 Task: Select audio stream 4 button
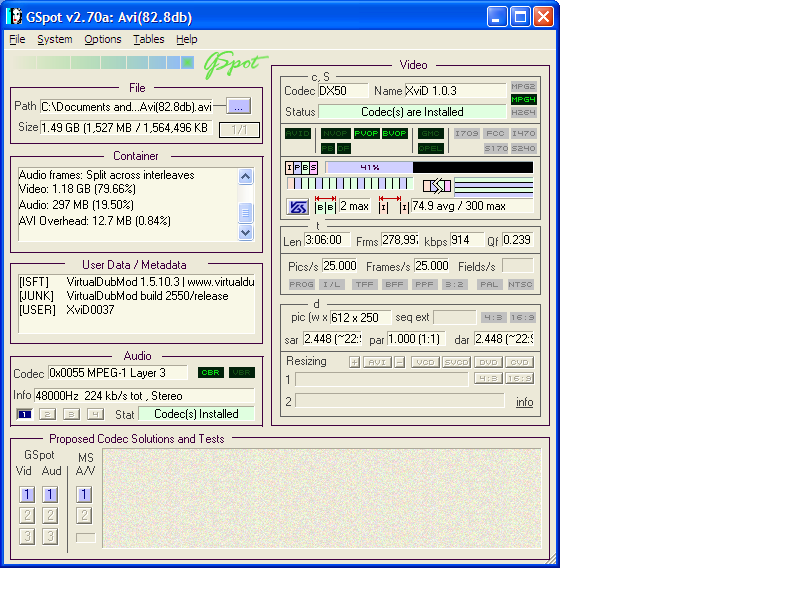(95, 414)
